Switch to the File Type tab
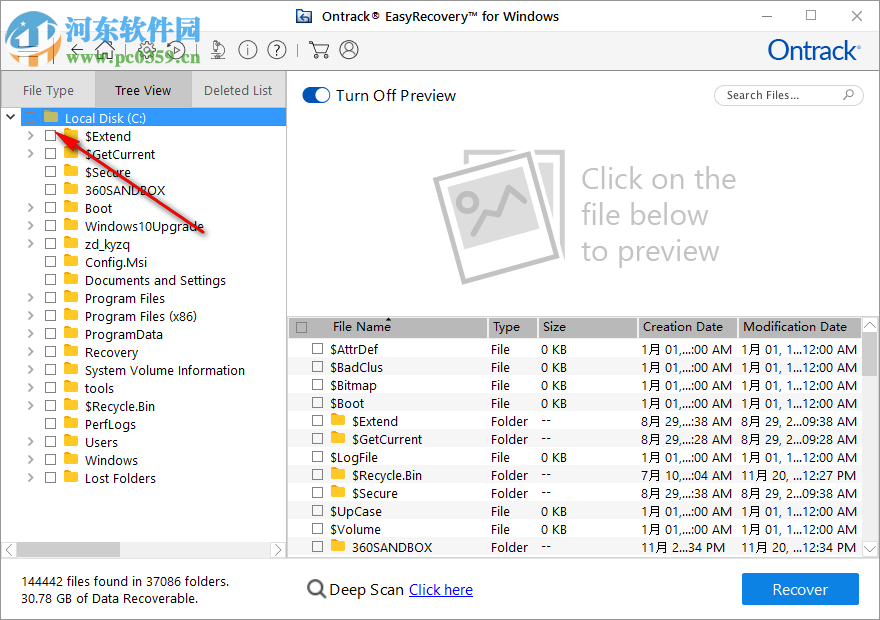The image size is (880, 620). 48,90
